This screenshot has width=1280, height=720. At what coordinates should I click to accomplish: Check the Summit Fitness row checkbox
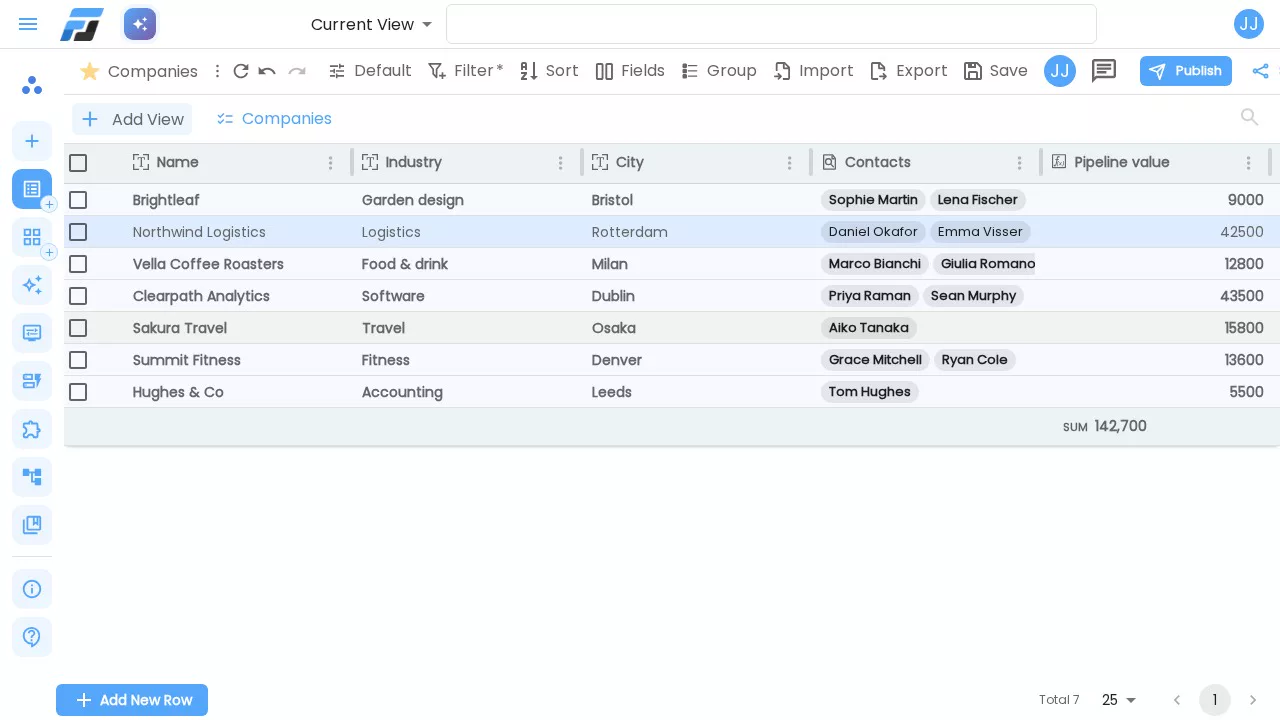pyautogui.click(x=78, y=360)
